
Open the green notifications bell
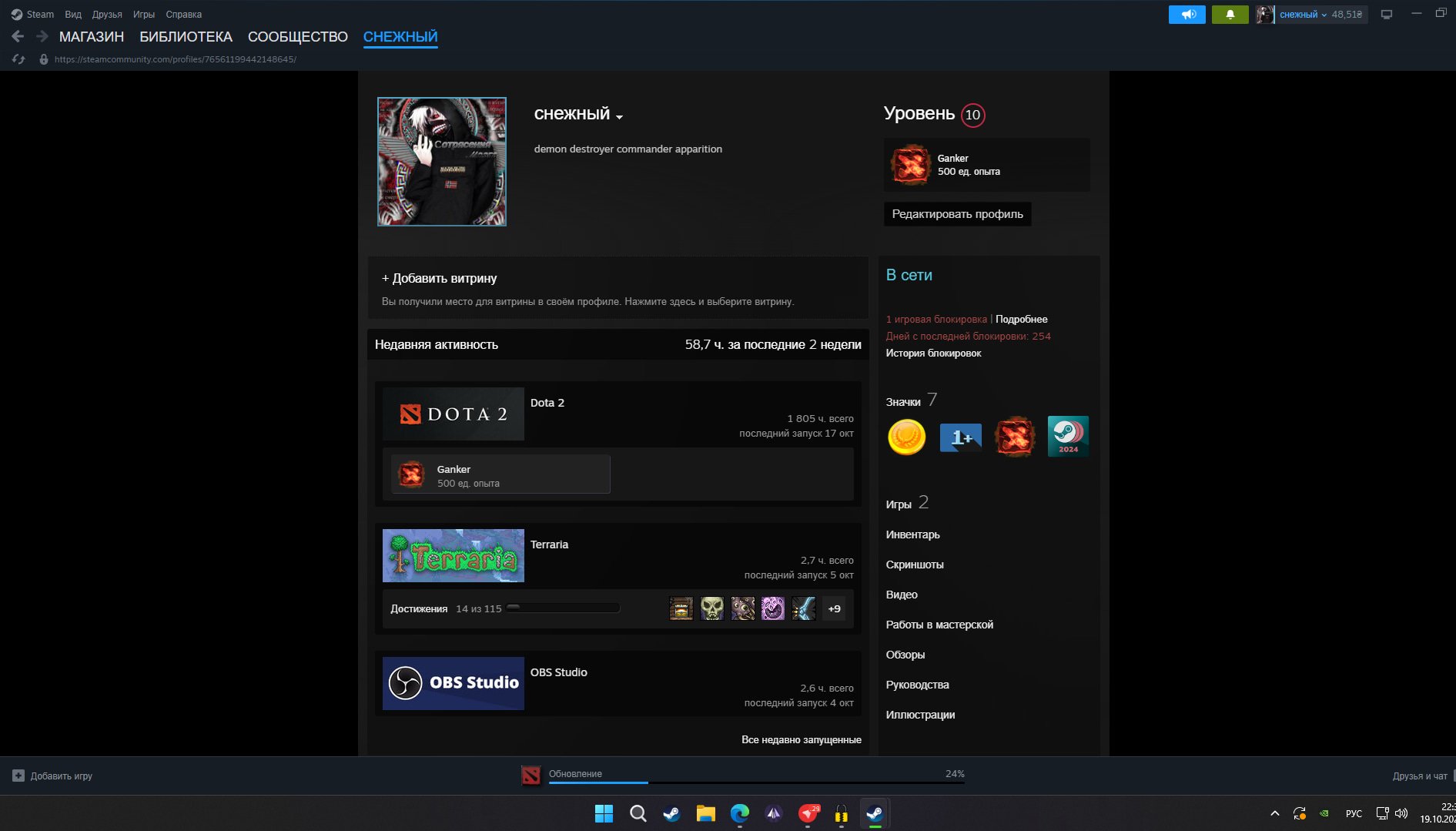point(1230,15)
